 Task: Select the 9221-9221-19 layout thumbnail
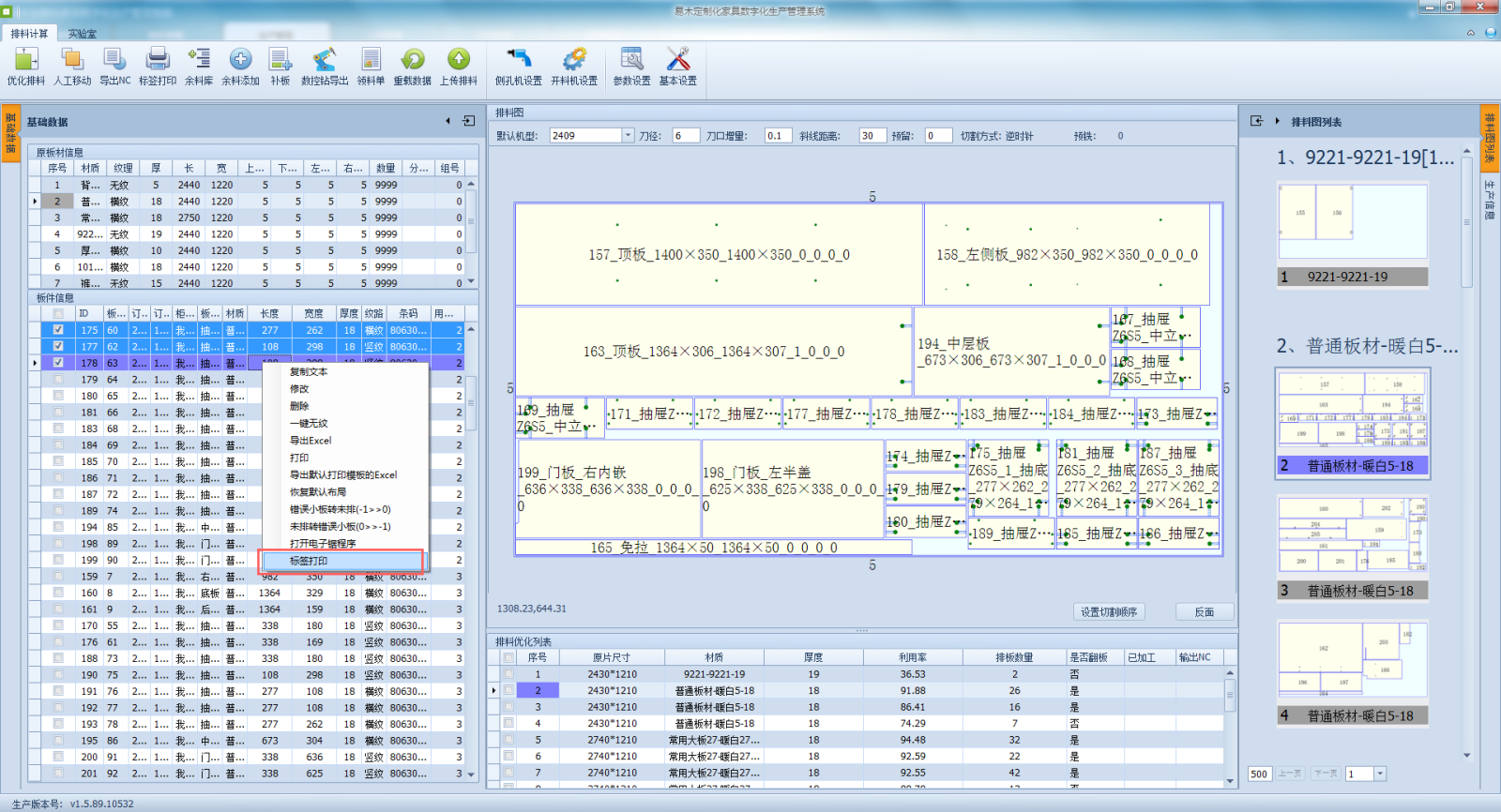pyautogui.click(x=1352, y=221)
